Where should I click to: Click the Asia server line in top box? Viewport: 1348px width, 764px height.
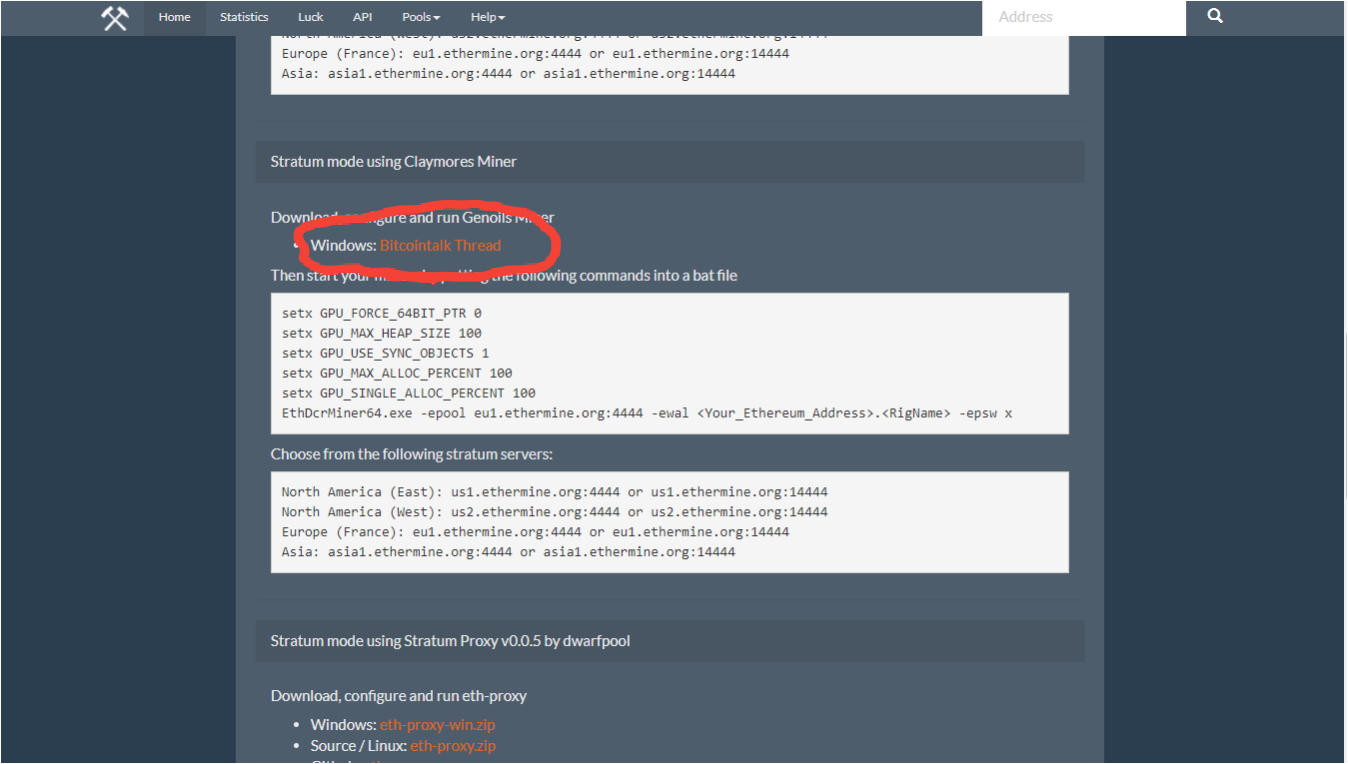[508, 74]
